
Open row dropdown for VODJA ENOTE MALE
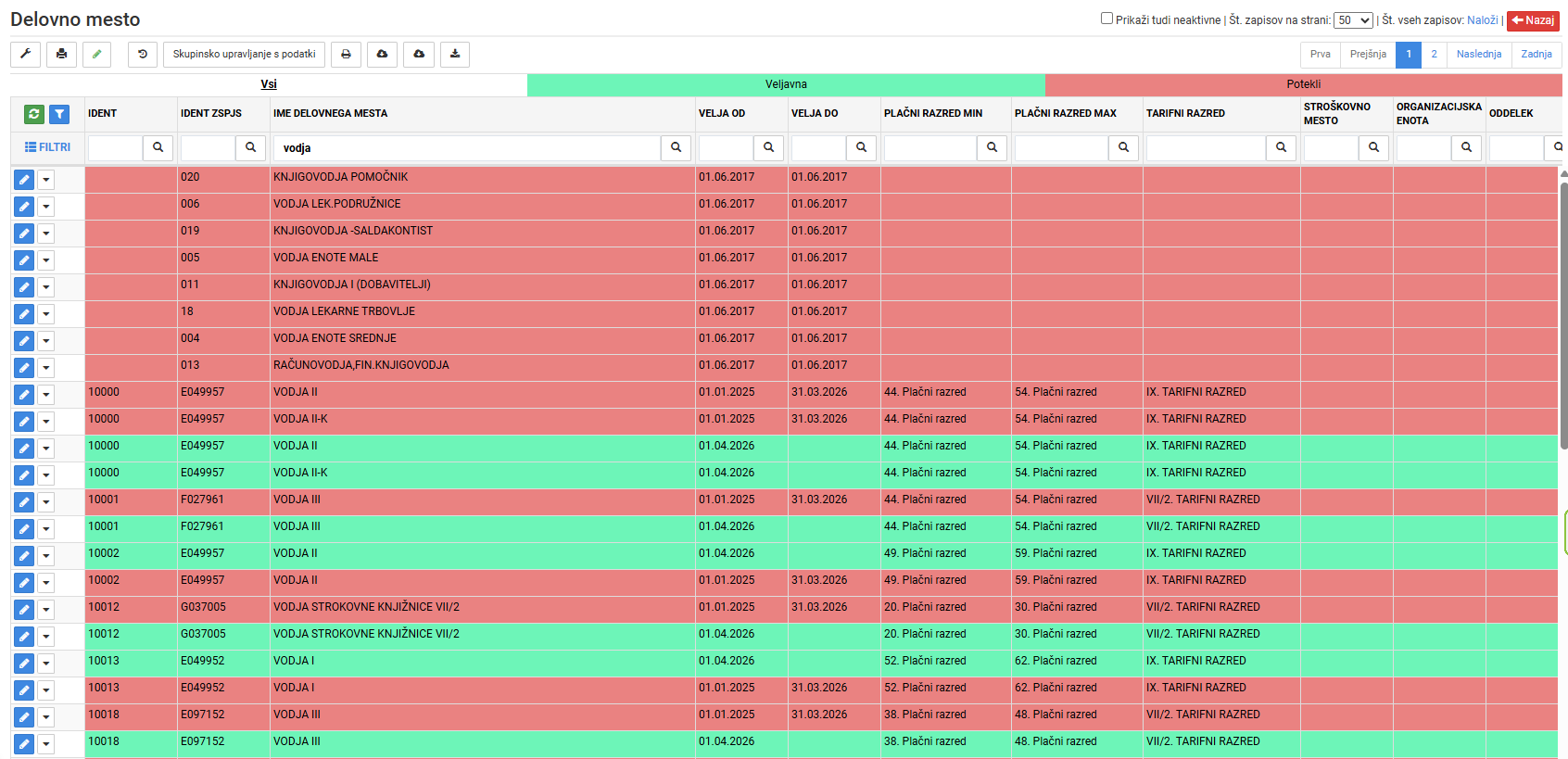[45, 260]
